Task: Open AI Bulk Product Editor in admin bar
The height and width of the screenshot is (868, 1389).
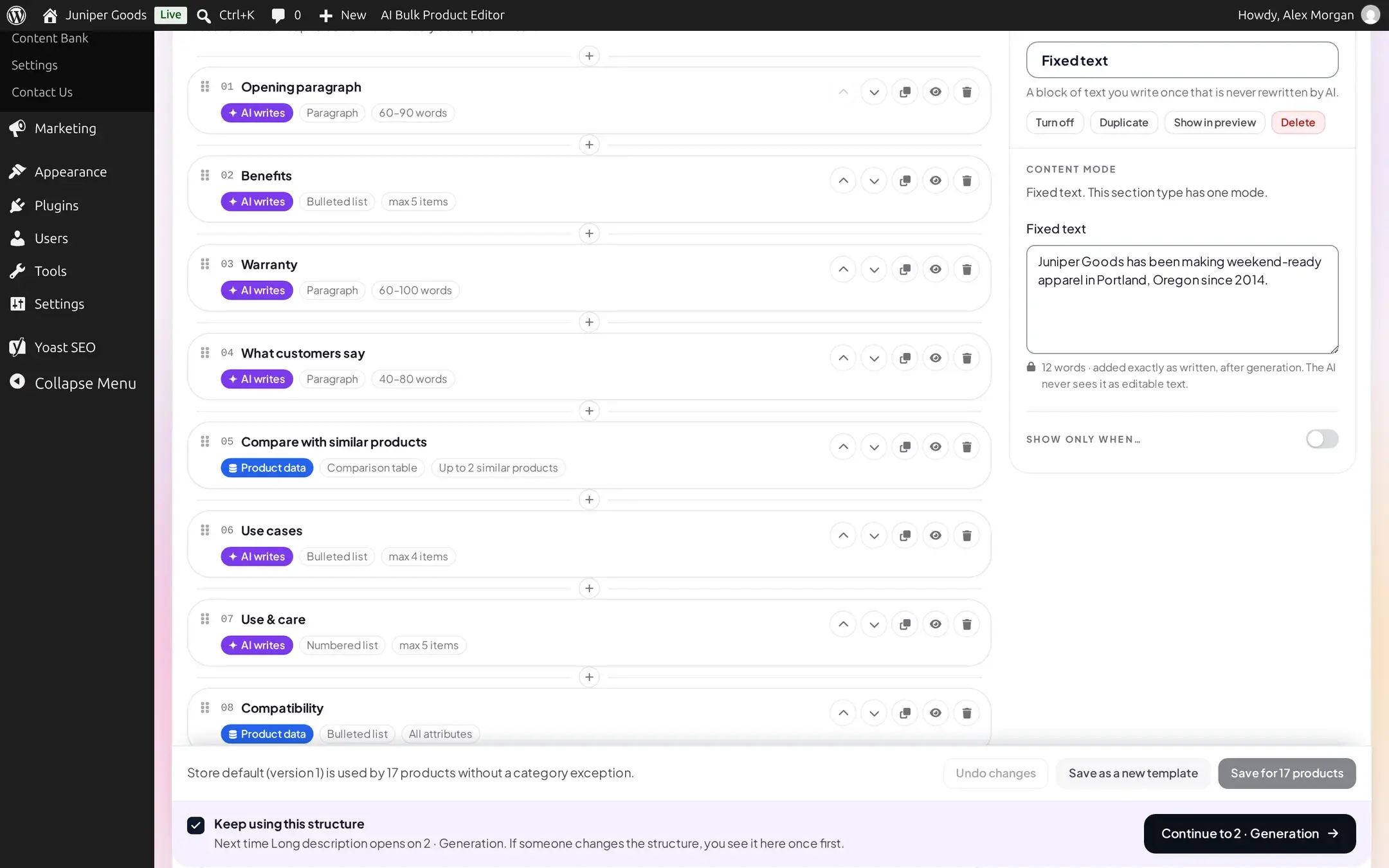Action: click(442, 15)
